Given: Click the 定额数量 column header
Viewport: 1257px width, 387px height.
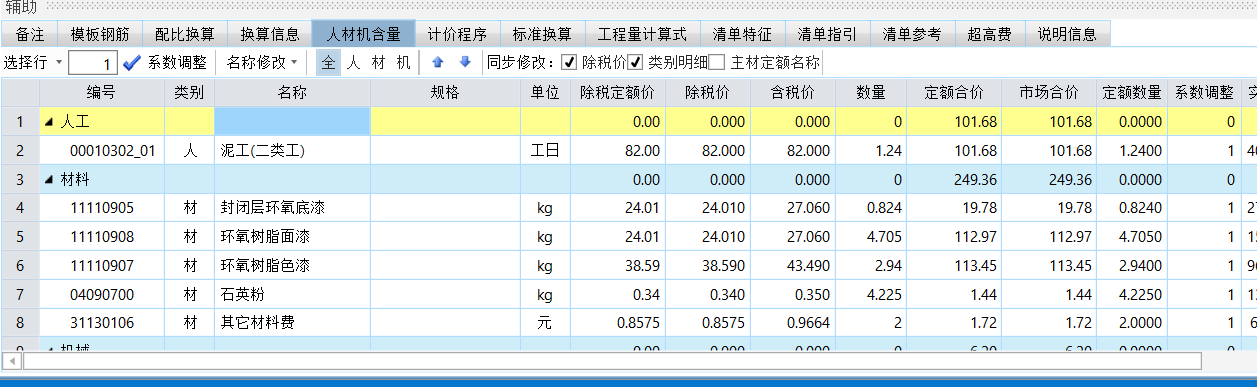Looking at the screenshot, I should coord(1132,93).
